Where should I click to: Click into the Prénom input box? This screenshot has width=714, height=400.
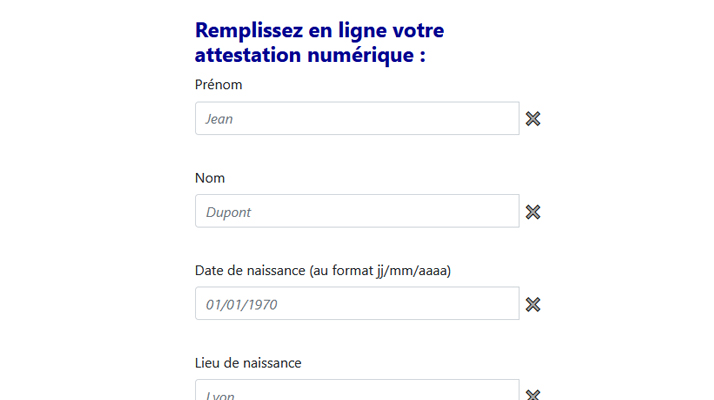357,118
